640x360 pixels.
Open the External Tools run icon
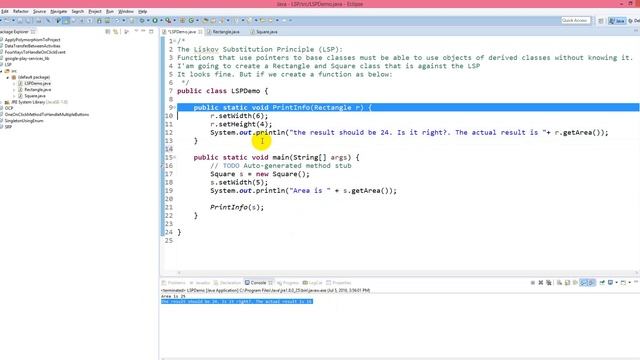tap(168, 20)
